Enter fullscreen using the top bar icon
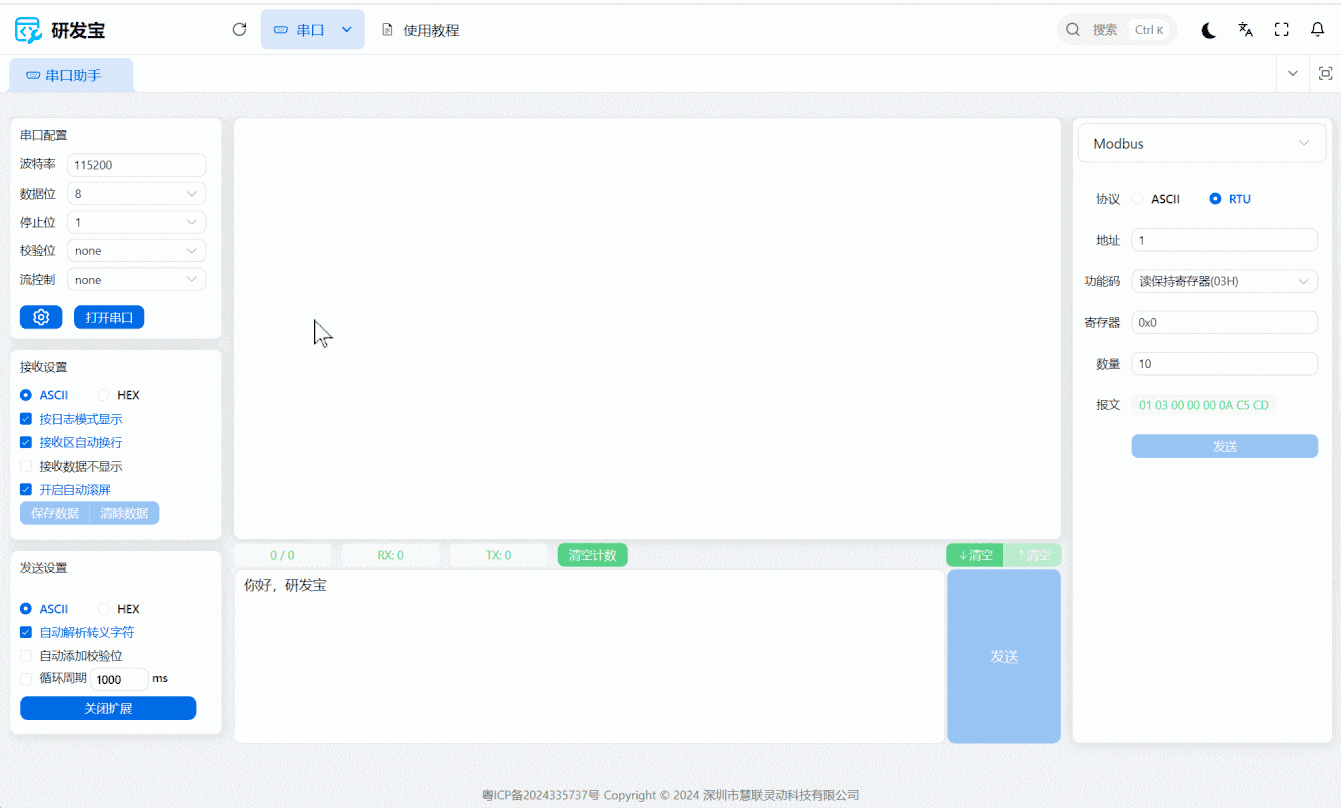 pos(1281,30)
